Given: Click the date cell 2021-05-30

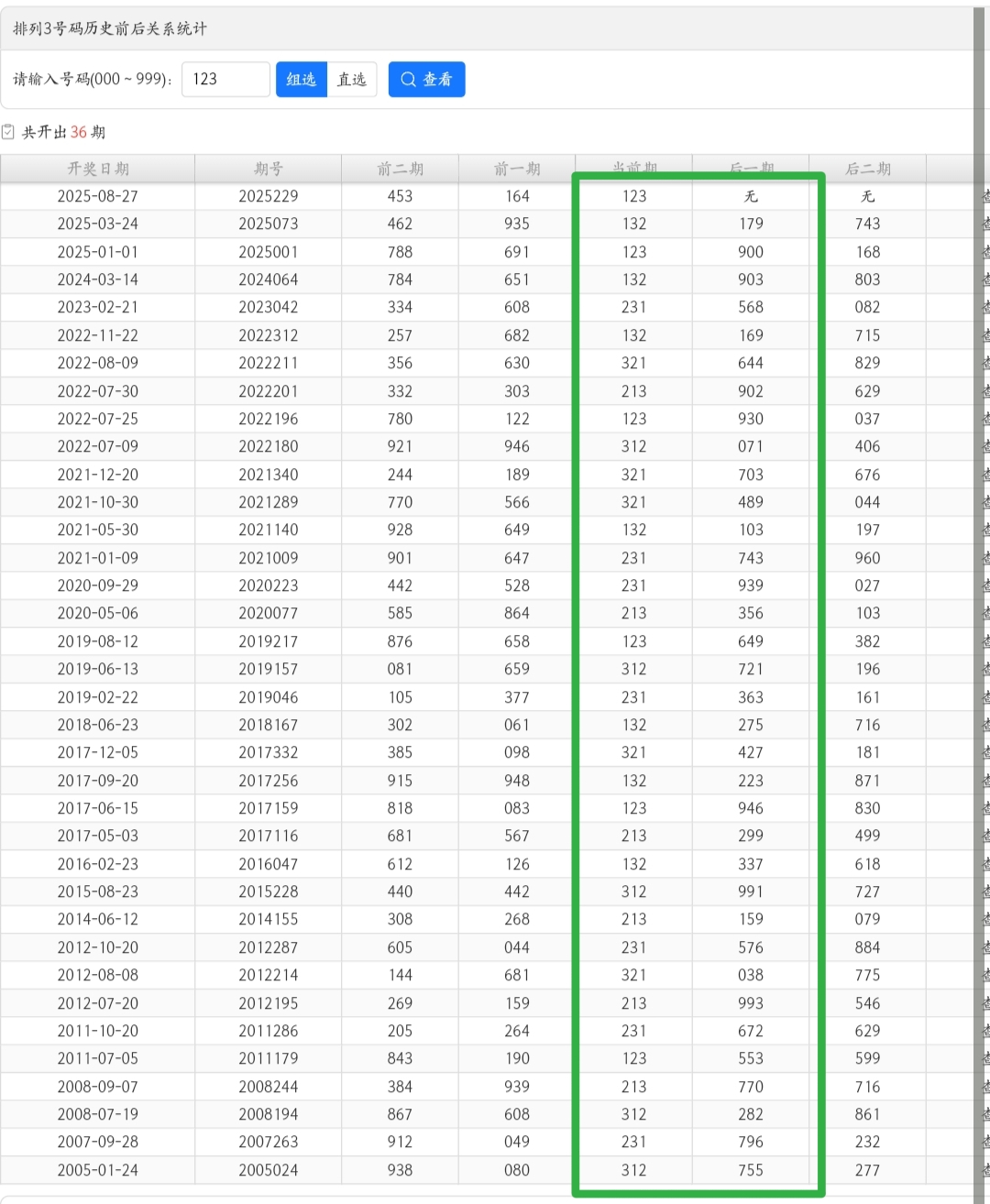Looking at the screenshot, I should pos(98,530).
